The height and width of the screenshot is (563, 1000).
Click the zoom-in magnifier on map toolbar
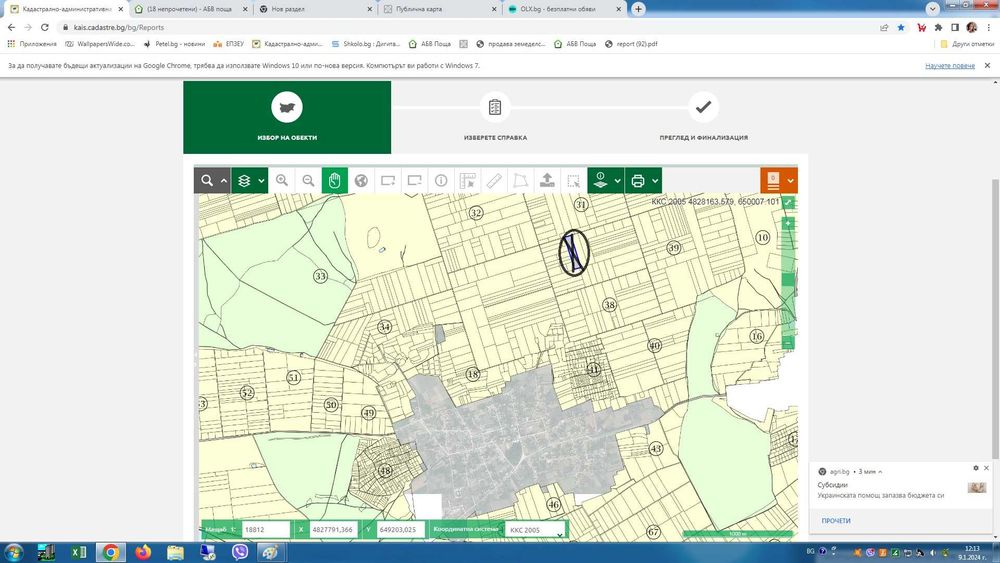[282, 181]
